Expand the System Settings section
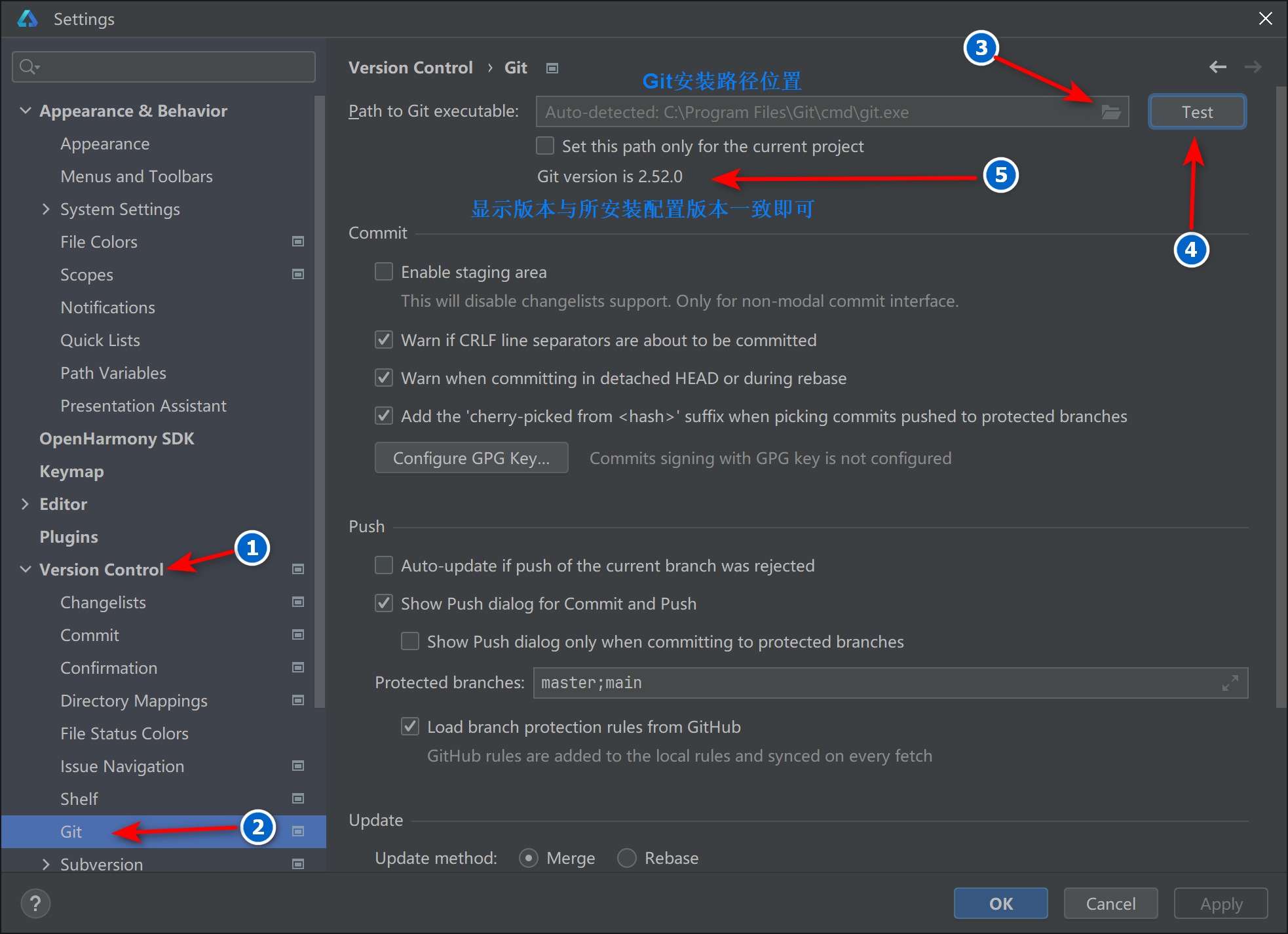 (46, 208)
